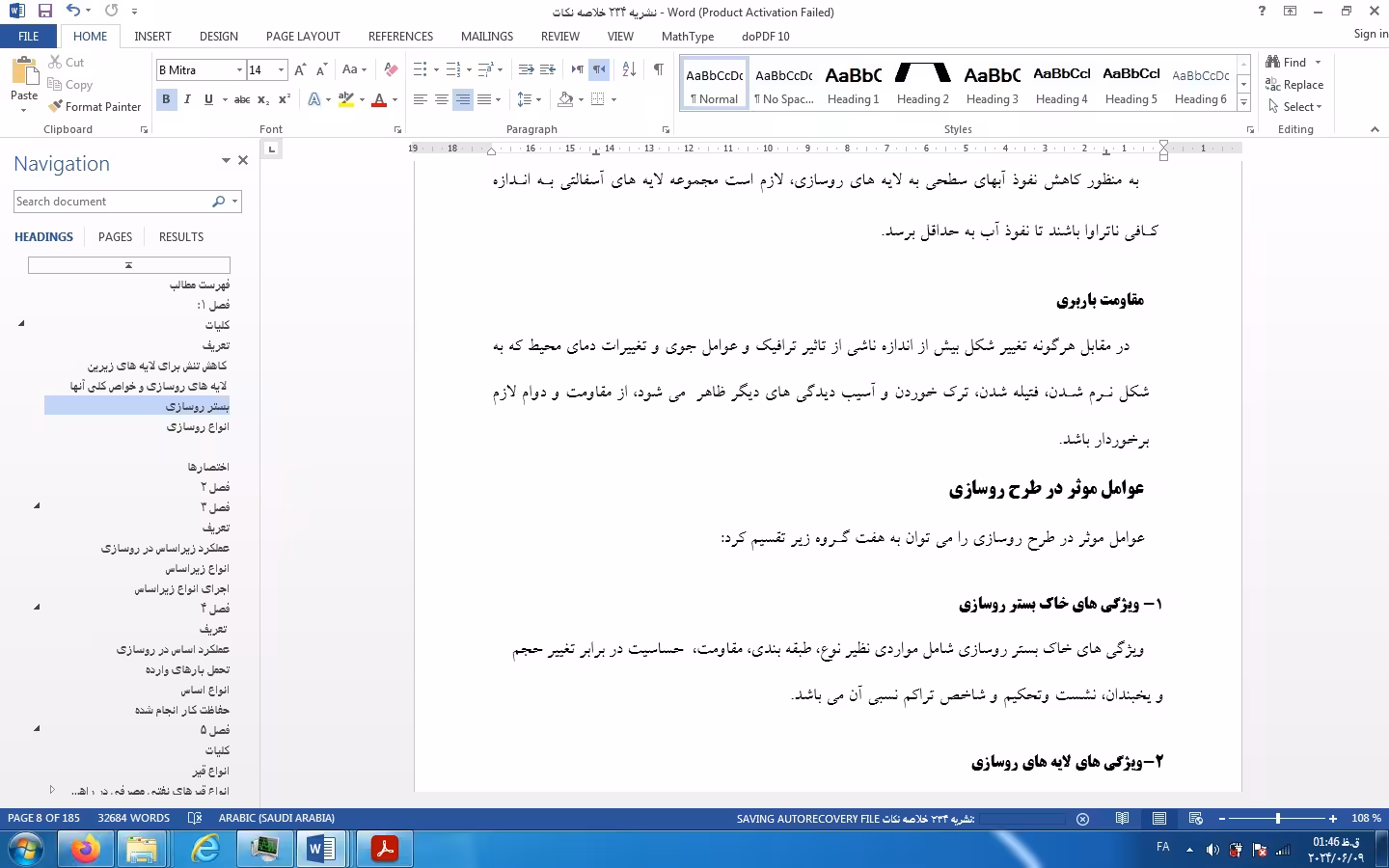
Task: Click the Replace button
Action: [1294, 85]
